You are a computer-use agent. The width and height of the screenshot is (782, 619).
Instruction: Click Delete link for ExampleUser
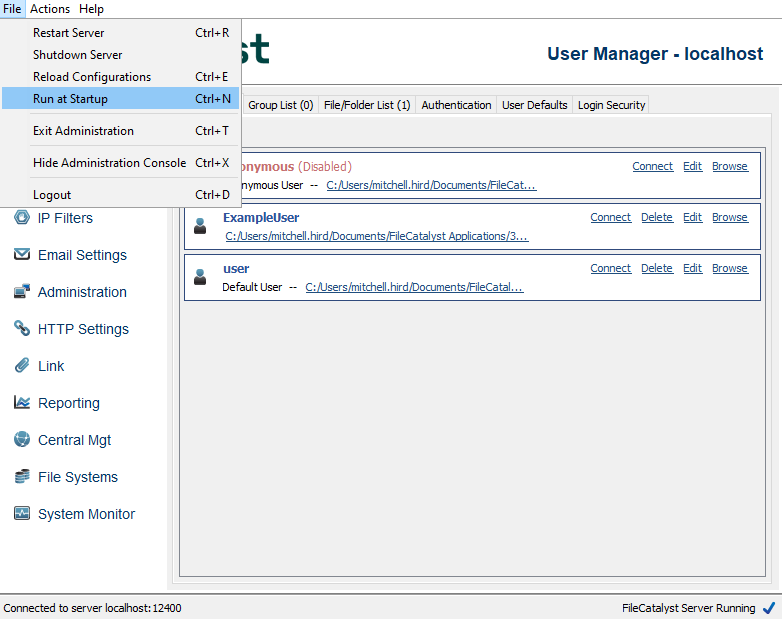tap(657, 217)
